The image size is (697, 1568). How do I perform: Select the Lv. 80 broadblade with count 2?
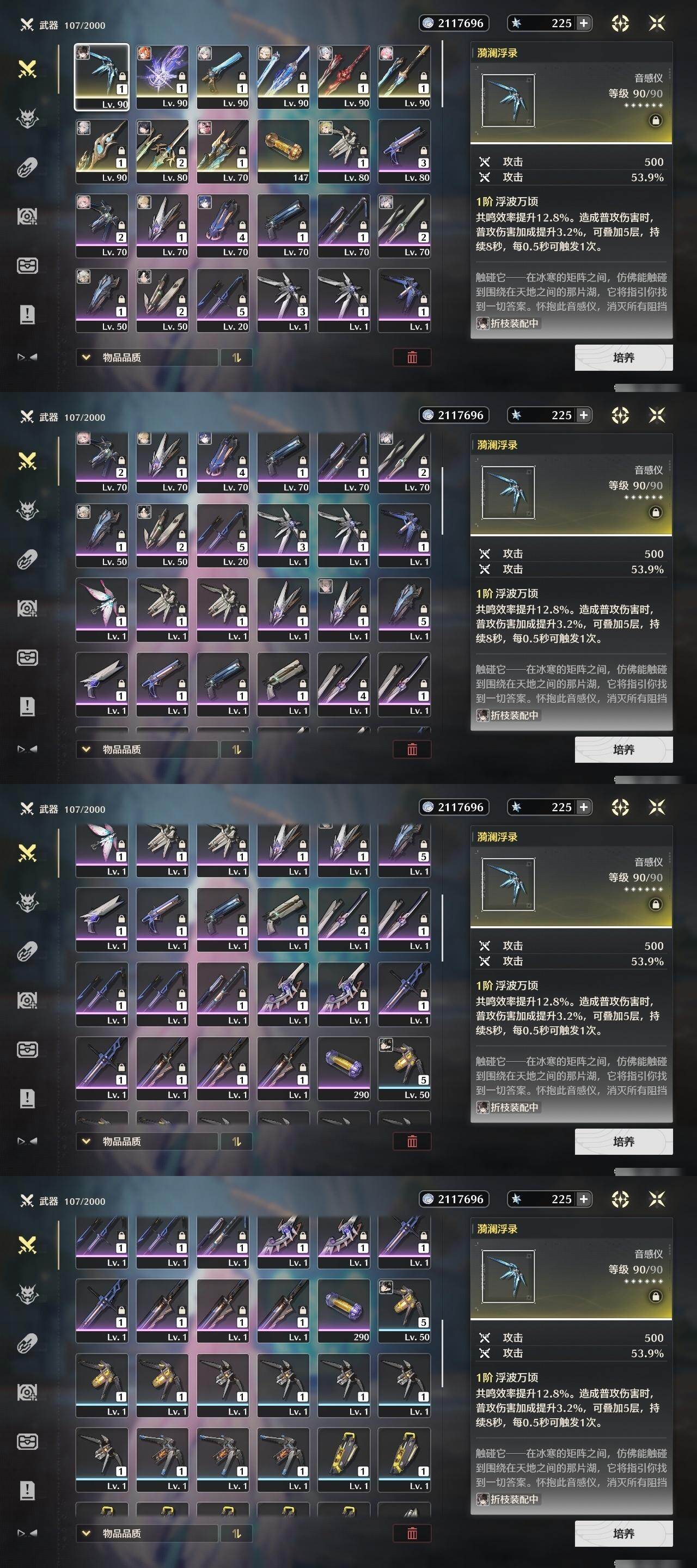point(162,151)
